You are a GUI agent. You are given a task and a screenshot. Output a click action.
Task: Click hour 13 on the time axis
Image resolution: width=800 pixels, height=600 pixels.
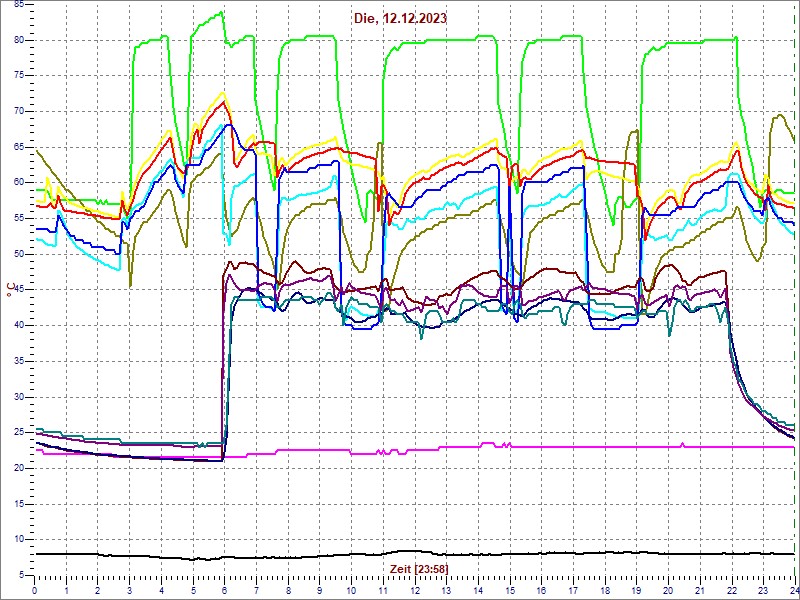pyautogui.click(x=447, y=588)
